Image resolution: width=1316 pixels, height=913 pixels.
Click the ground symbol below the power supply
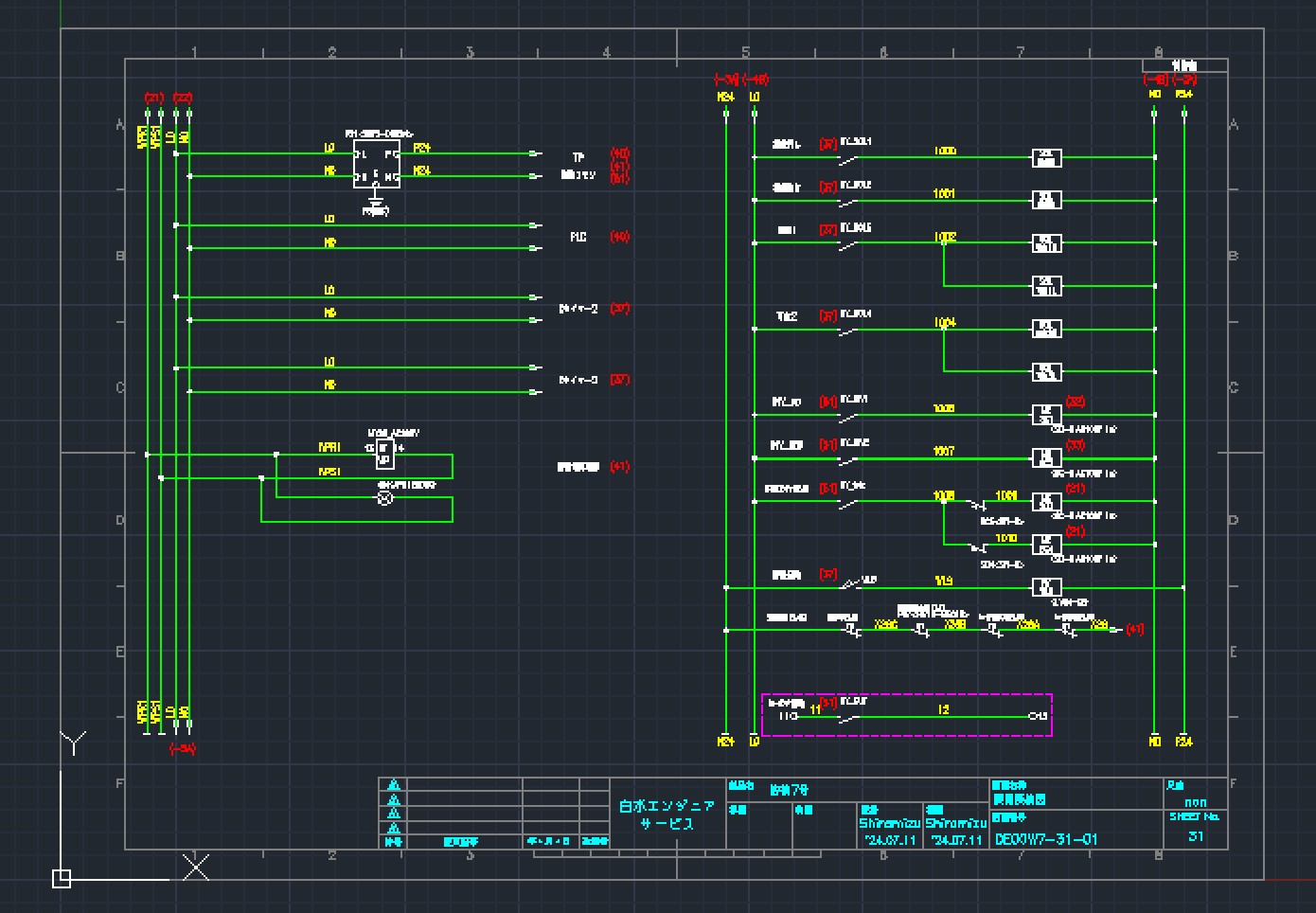click(x=376, y=202)
